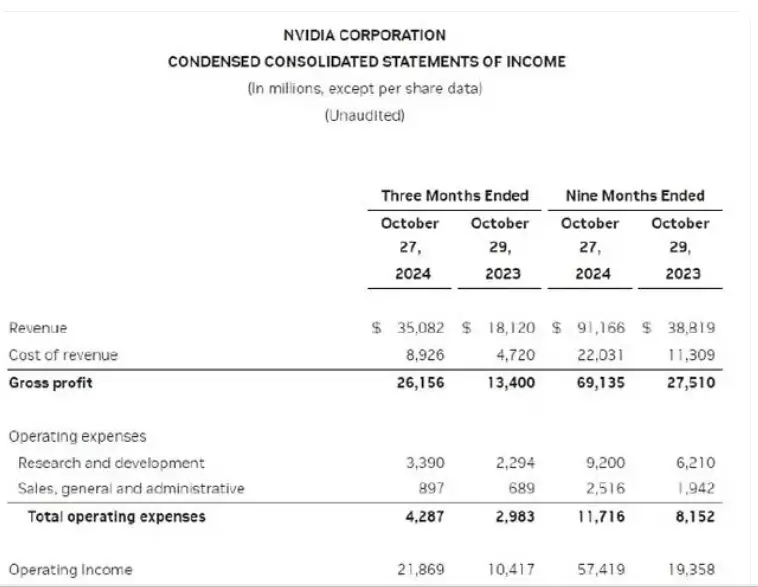
Task: Select the 8,152 total operating expenses value
Action: coord(691,516)
